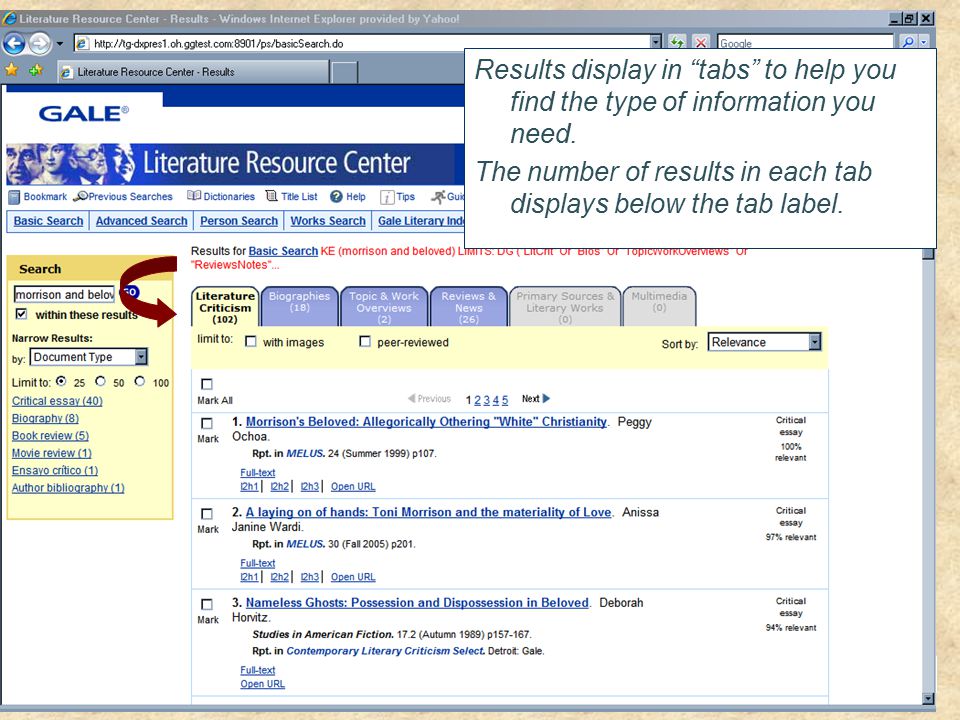Narrow results to Ensayo crítico (1)
960x720 pixels.
54,470
